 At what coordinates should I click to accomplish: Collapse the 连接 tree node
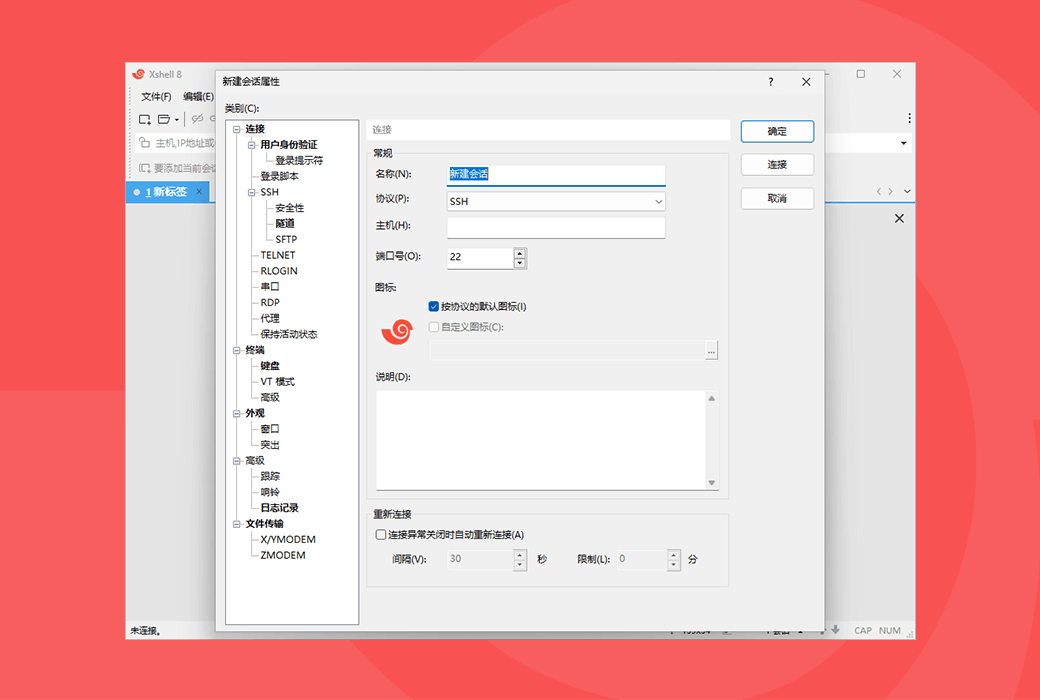pos(237,129)
